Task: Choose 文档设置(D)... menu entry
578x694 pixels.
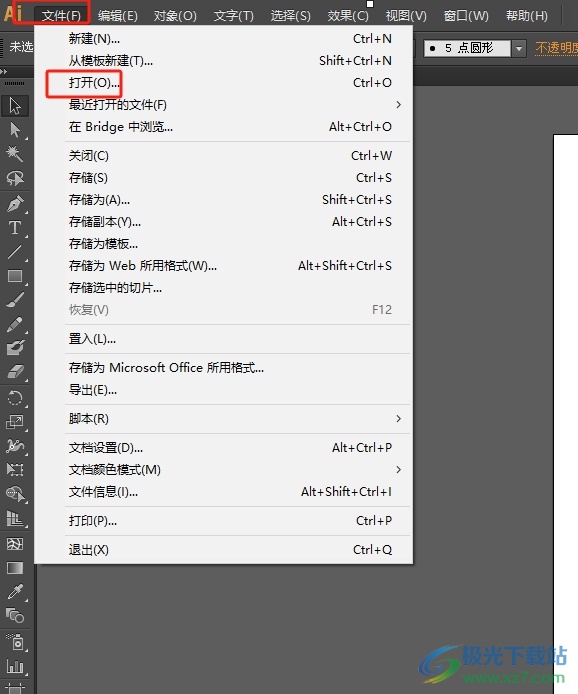Action: coord(223,448)
